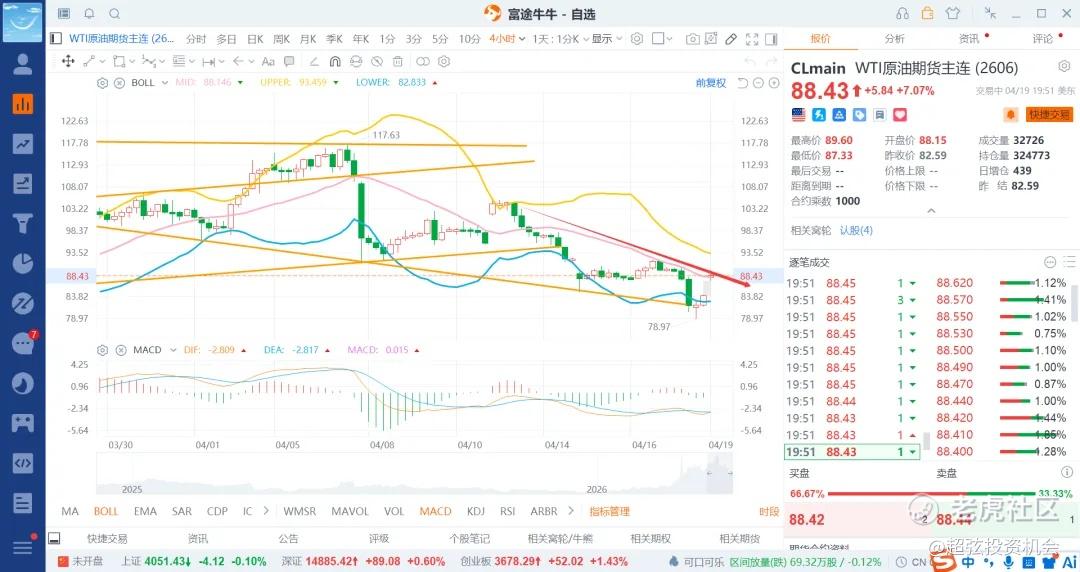This screenshot has height=572, width=1080.
Task: Take a chart screenshot with camera icon
Action: (x=693, y=39)
